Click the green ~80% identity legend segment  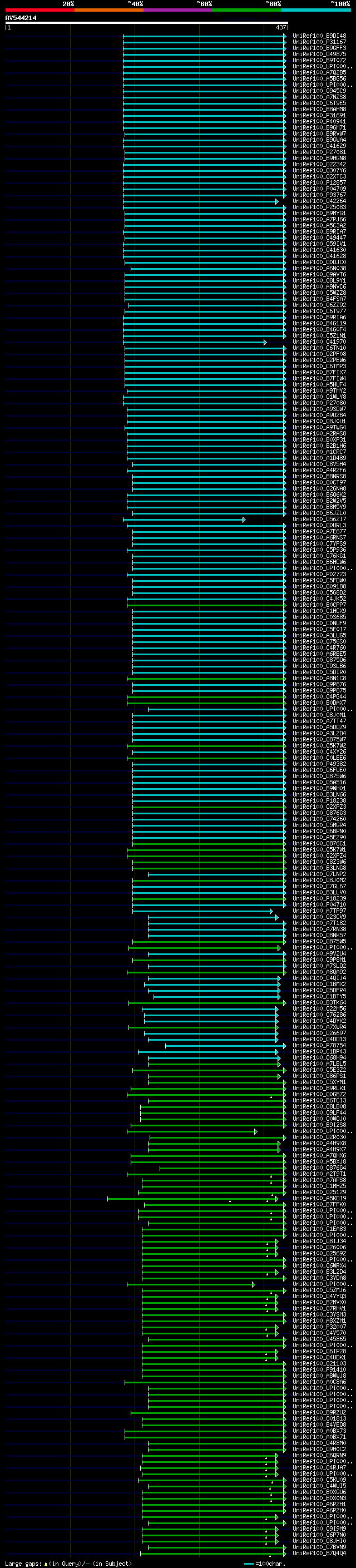(247, 10)
